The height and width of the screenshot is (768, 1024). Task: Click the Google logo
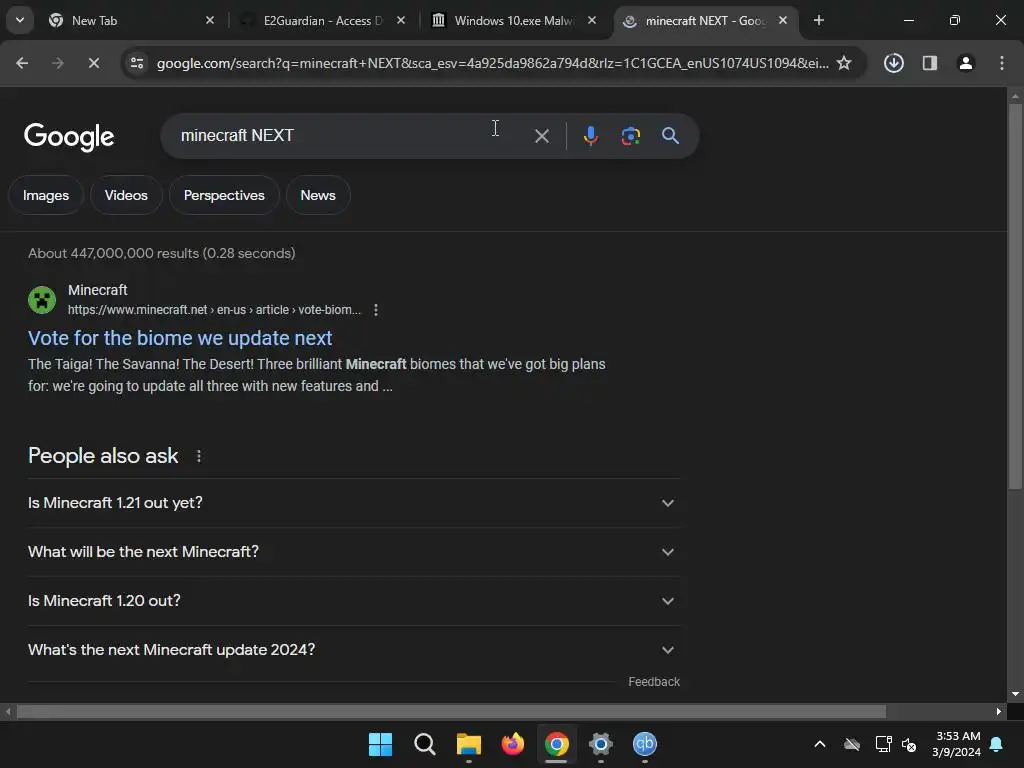tap(69, 136)
